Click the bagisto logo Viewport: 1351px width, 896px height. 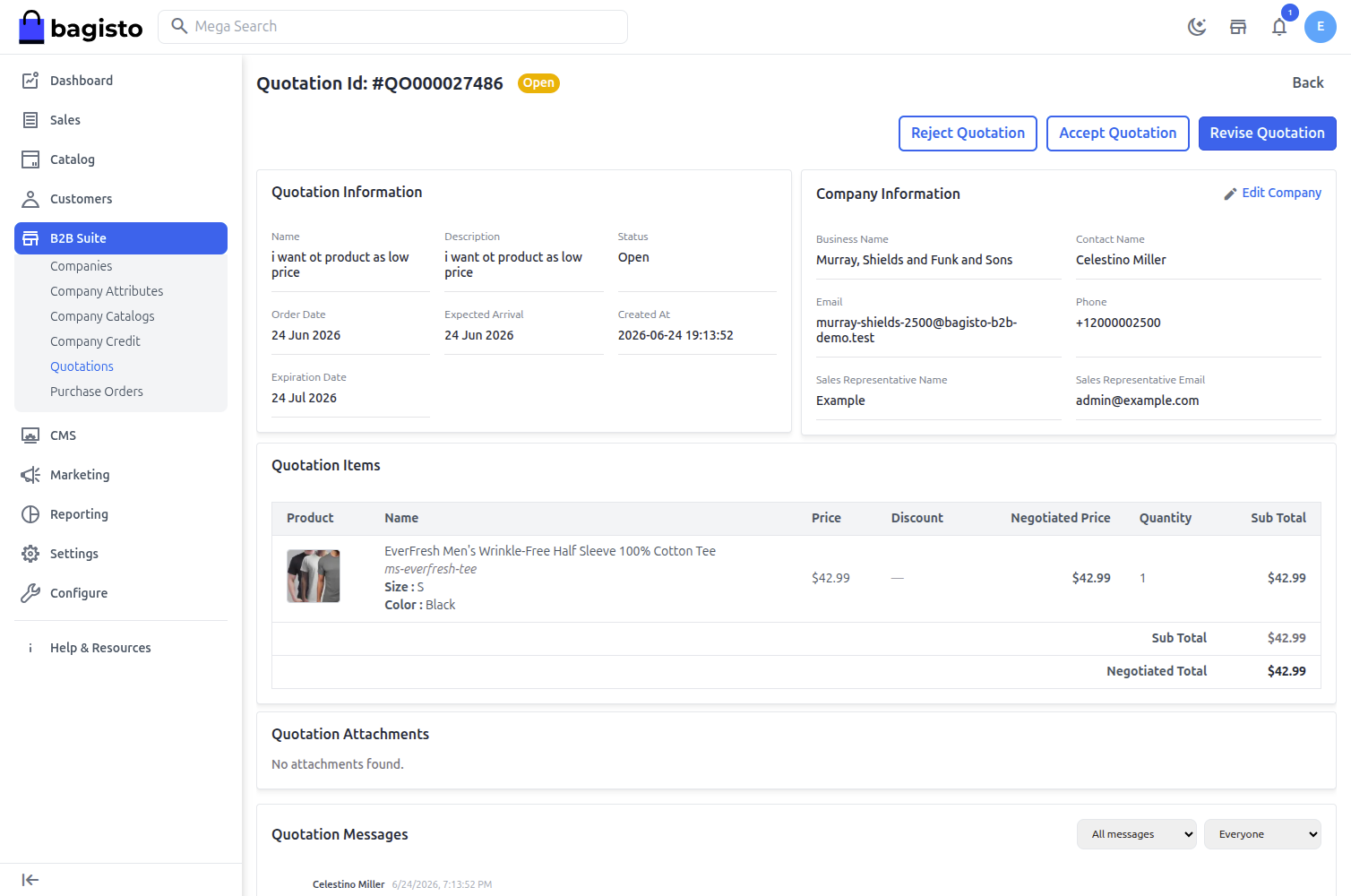click(81, 27)
